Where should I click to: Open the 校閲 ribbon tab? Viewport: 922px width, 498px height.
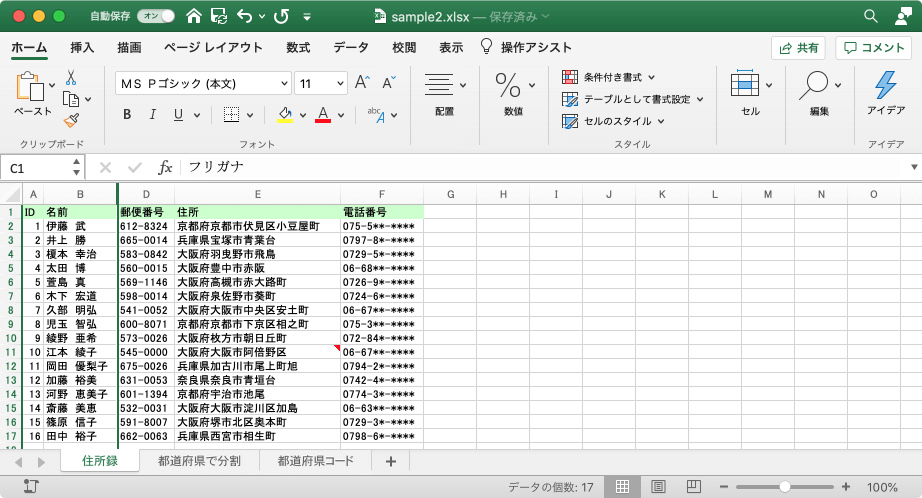coord(404,48)
